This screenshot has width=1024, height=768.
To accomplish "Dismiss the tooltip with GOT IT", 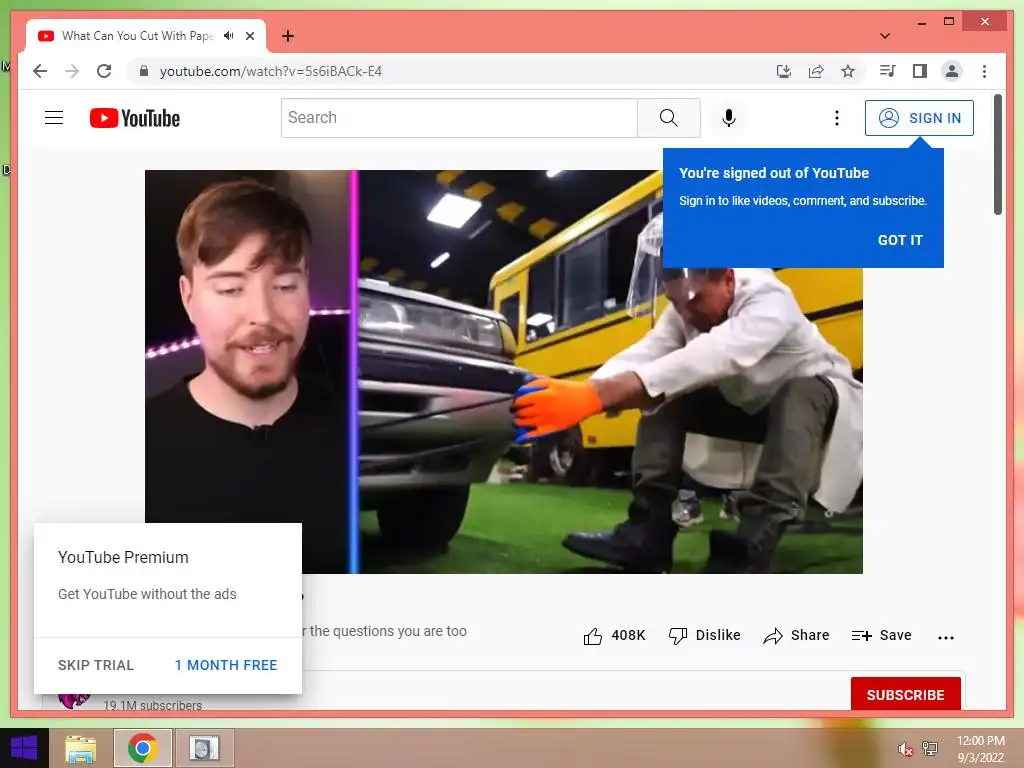I will (900, 240).
